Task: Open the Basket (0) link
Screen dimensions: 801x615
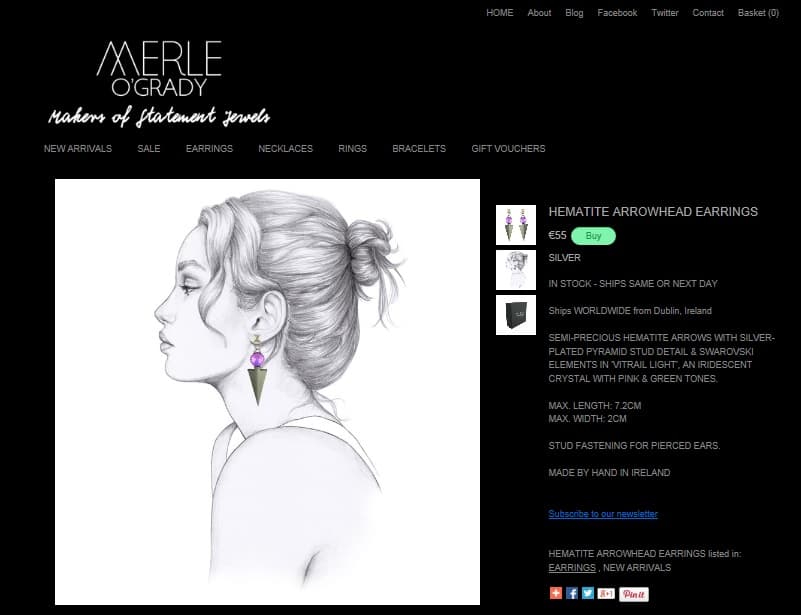Action: point(758,13)
